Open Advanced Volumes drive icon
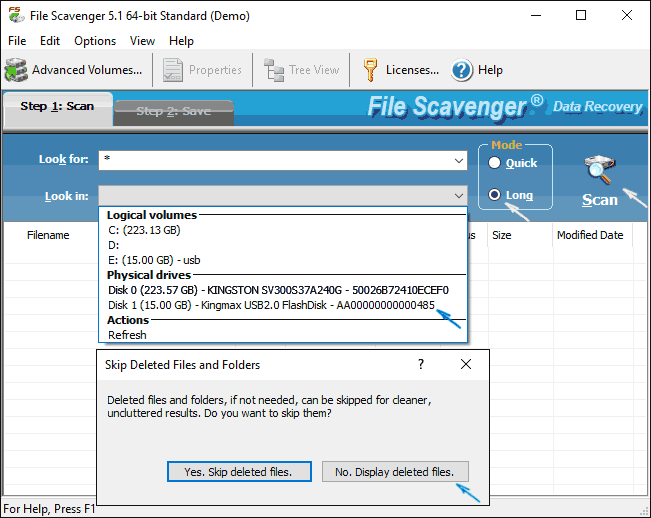 coord(16,70)
